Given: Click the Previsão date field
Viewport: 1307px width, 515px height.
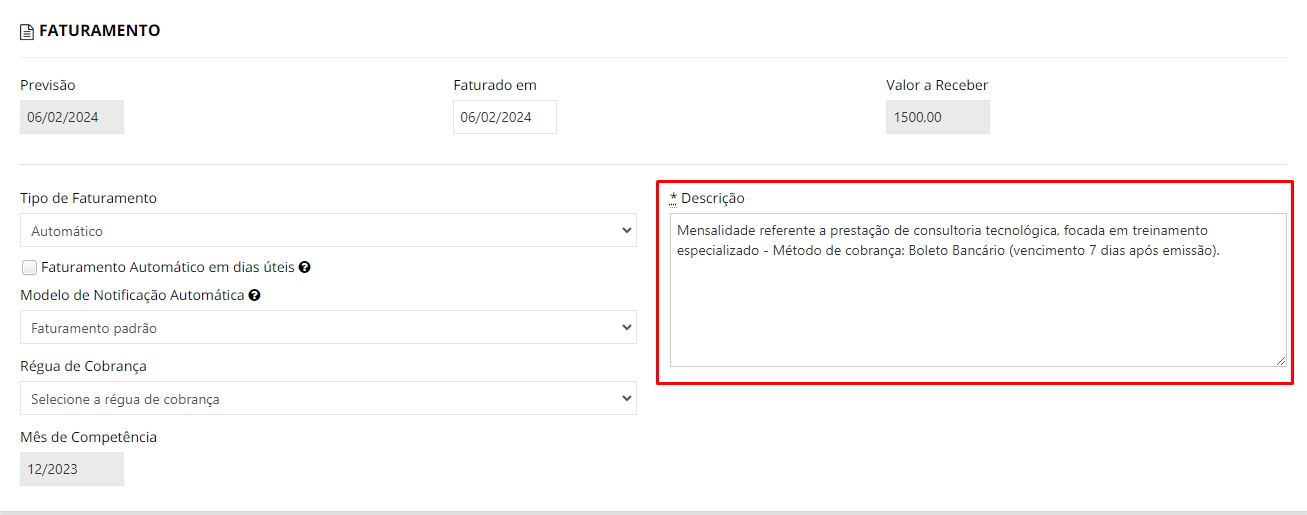Looking at the screenshot, I should (72, 117).
